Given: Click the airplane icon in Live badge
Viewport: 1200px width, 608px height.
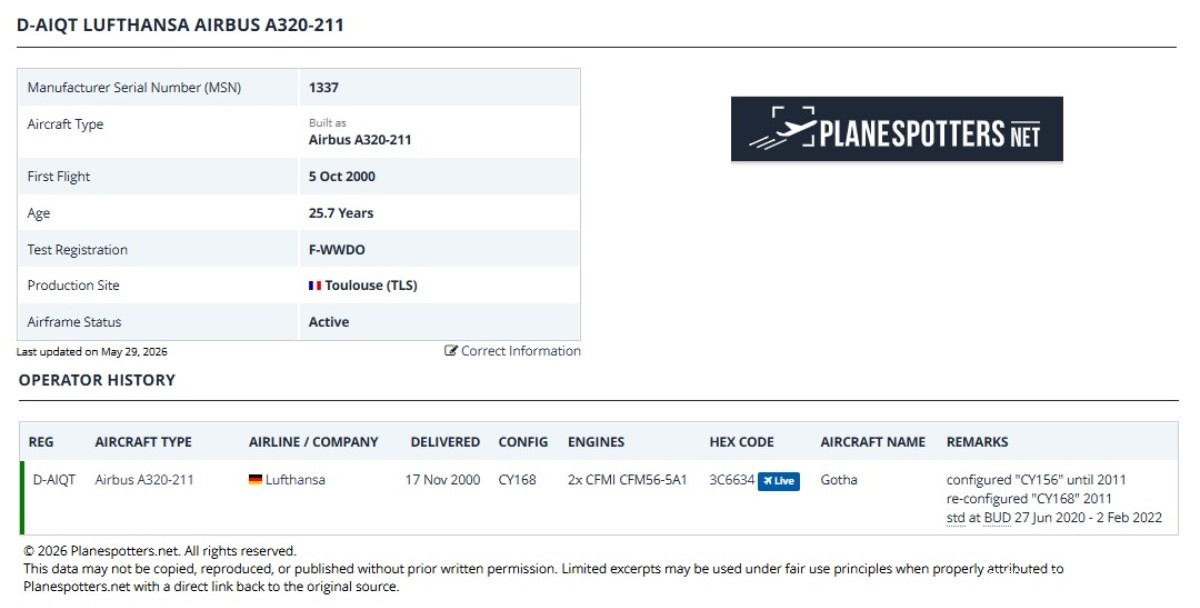Looking at the screenshot, I should 767,481.
